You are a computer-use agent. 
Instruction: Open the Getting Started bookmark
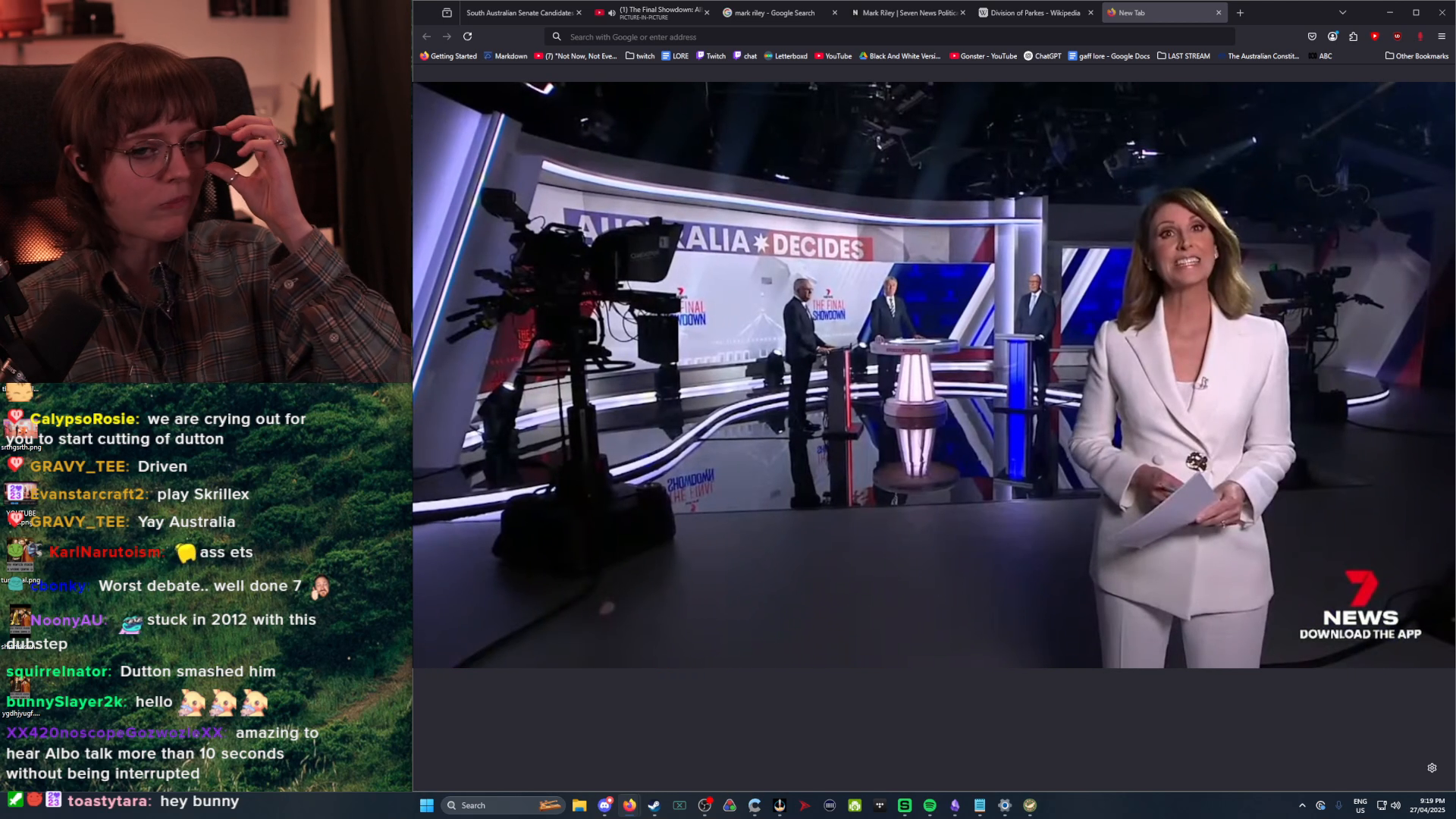point(448,56)
